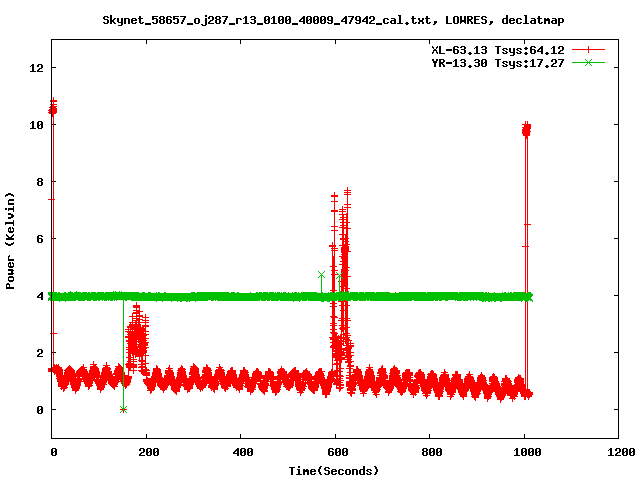Click the y-axis tick label 10
640x480 pixels.
coord(36,125)
